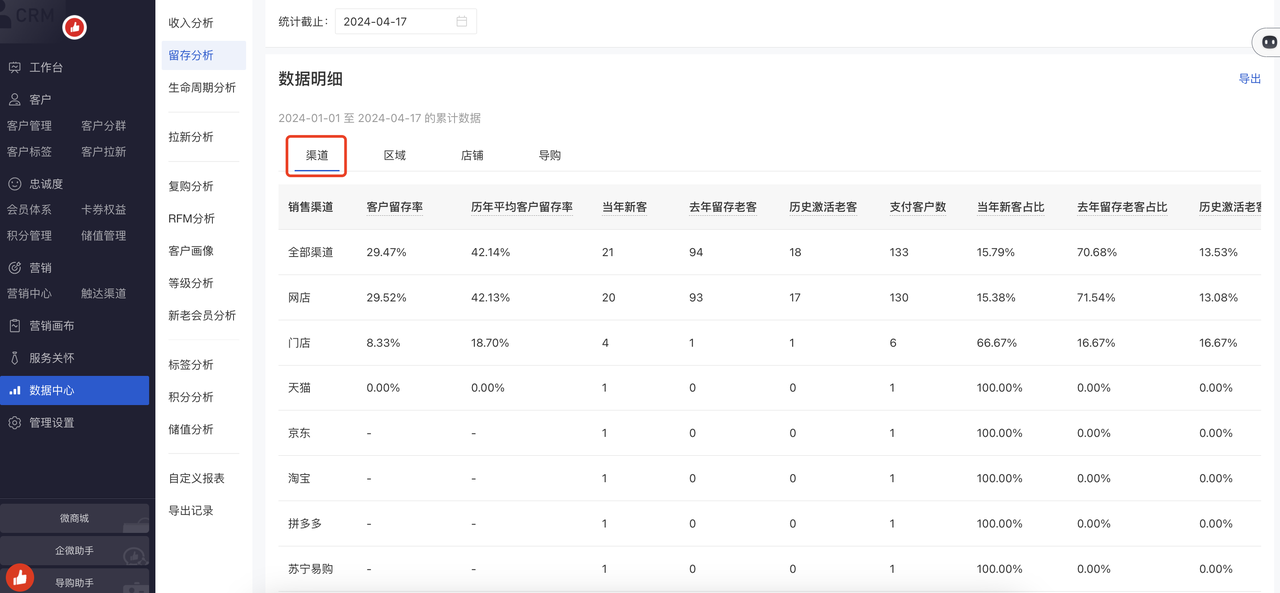Click the 全部渠道 row label
This screenshot has width=1280, height=593.
[x=311, y=252]
